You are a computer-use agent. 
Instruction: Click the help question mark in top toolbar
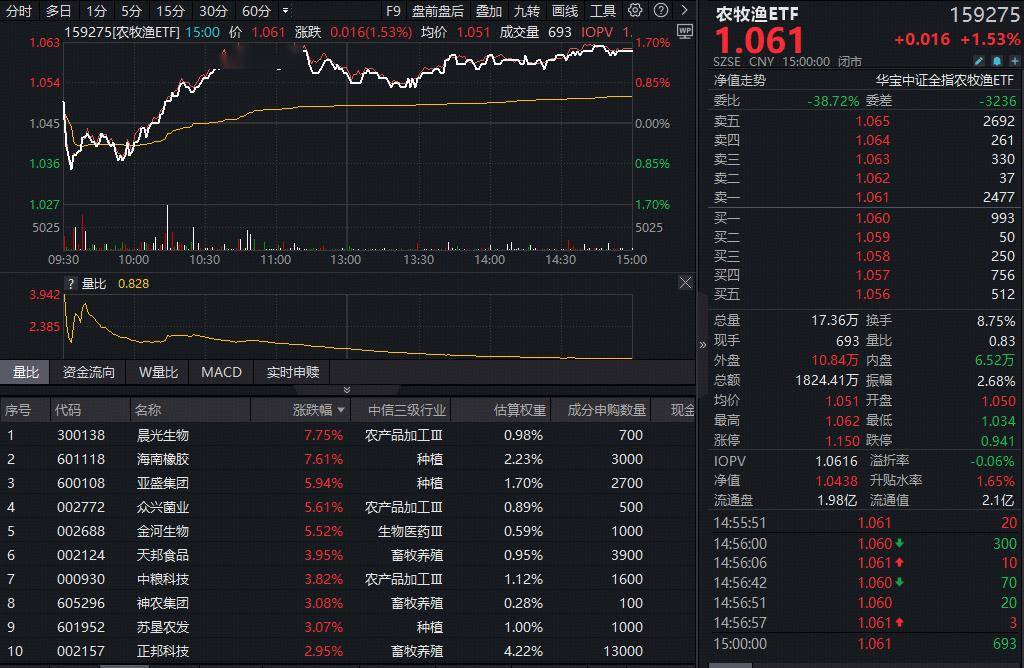pyautogui.click(x=660, y=11)
